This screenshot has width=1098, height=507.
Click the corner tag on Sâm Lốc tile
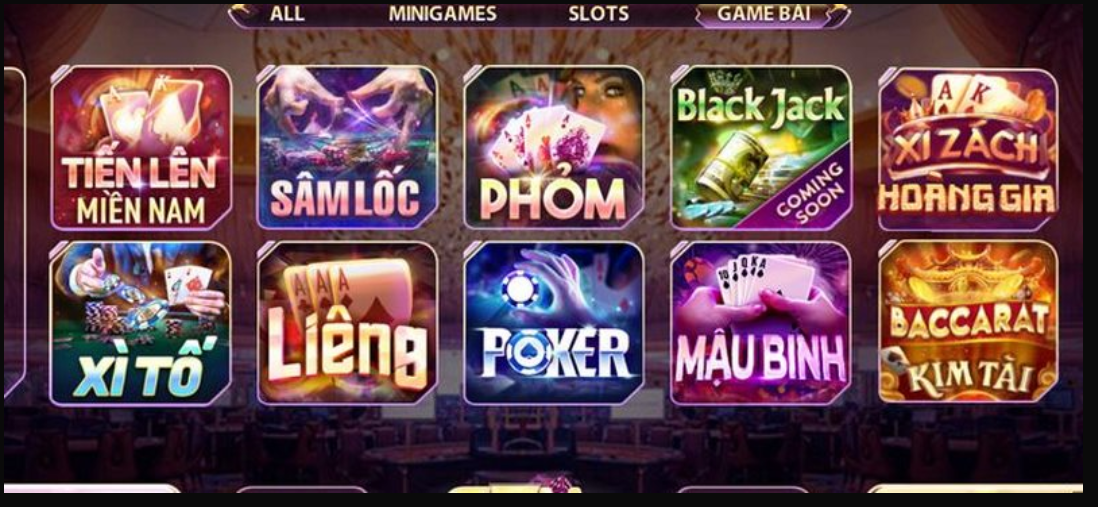coord(266,74)
